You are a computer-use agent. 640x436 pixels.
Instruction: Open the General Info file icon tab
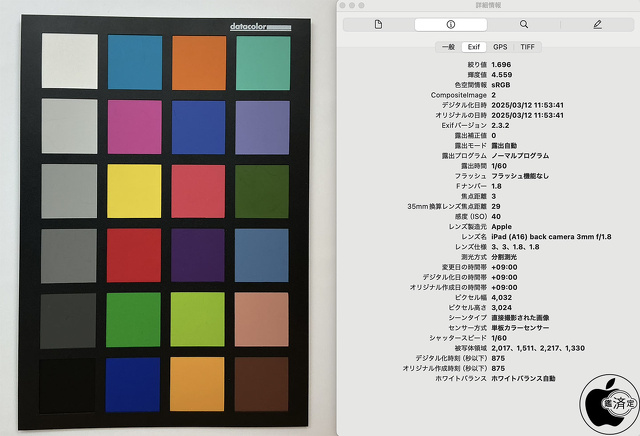[378, 23]
